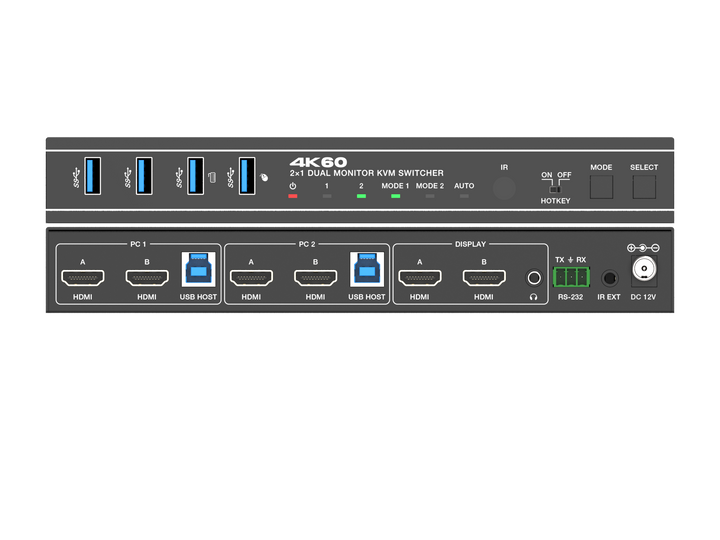Image resolution: width=720 pixels, height=540 pixels.
Task: Click the keyboard-marked front USB port
Action: 196,176
